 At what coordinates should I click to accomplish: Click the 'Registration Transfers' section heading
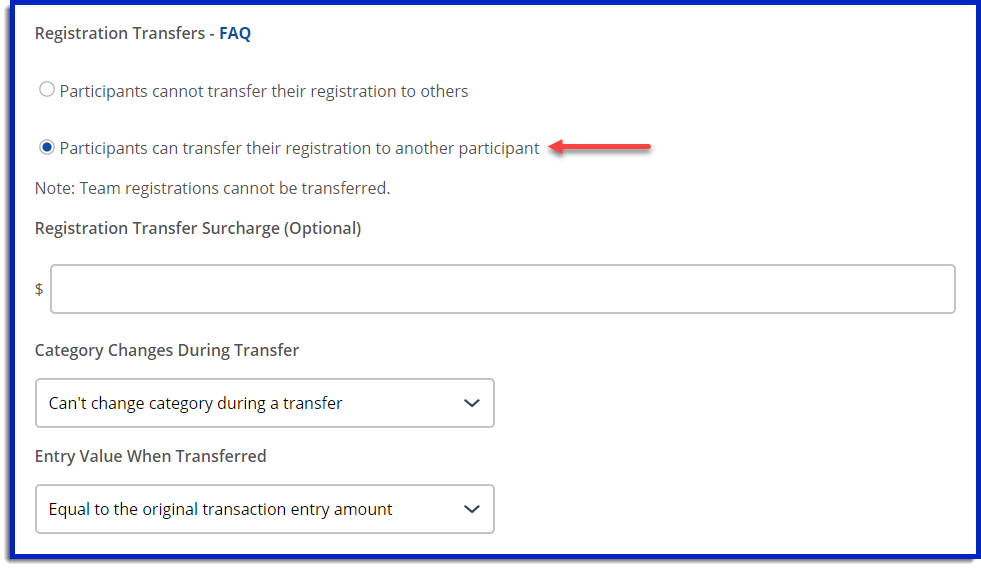[120, 33]
